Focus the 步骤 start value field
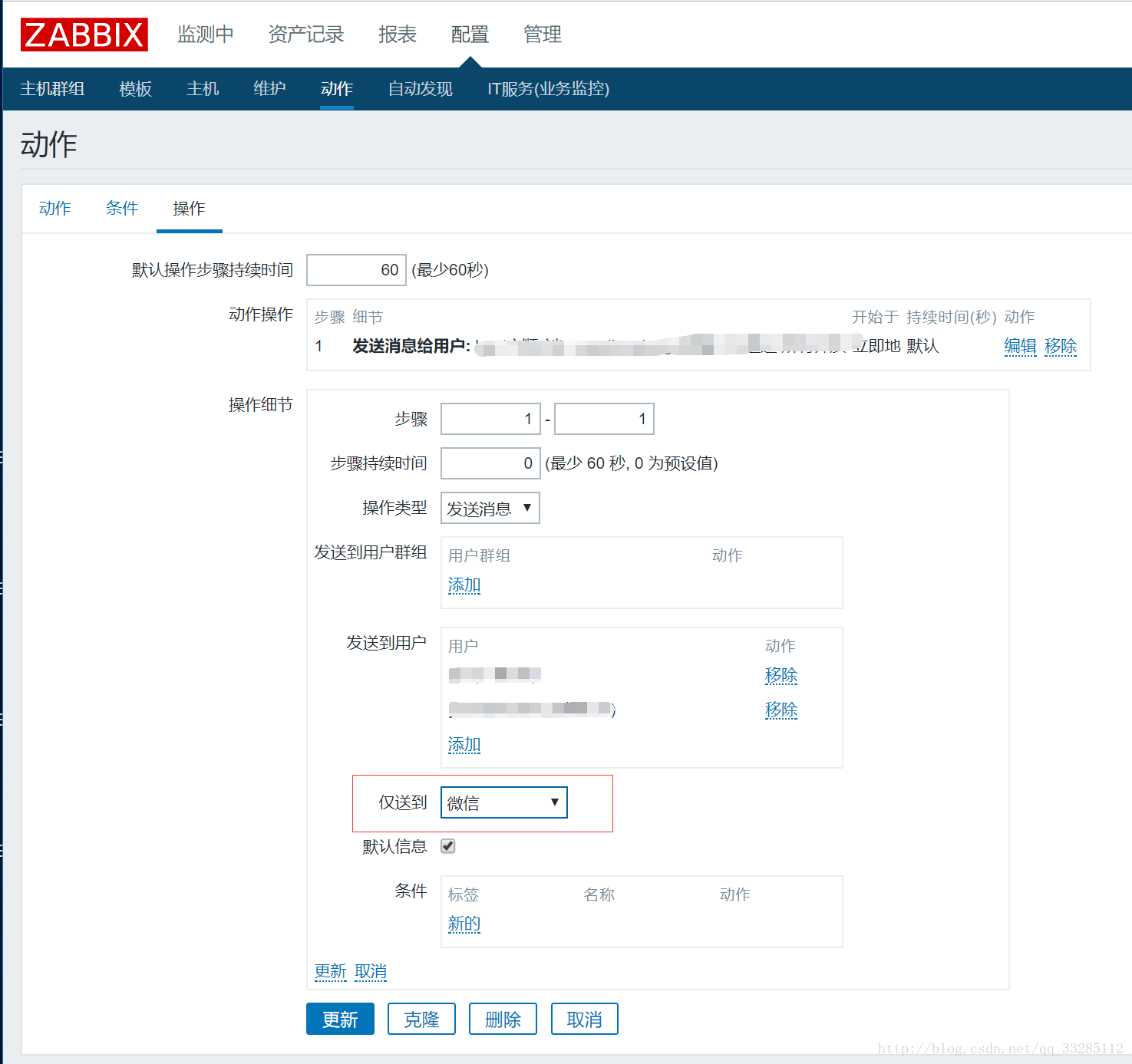This screenshot has height=1064, width=1132. [x=490, y=419]
